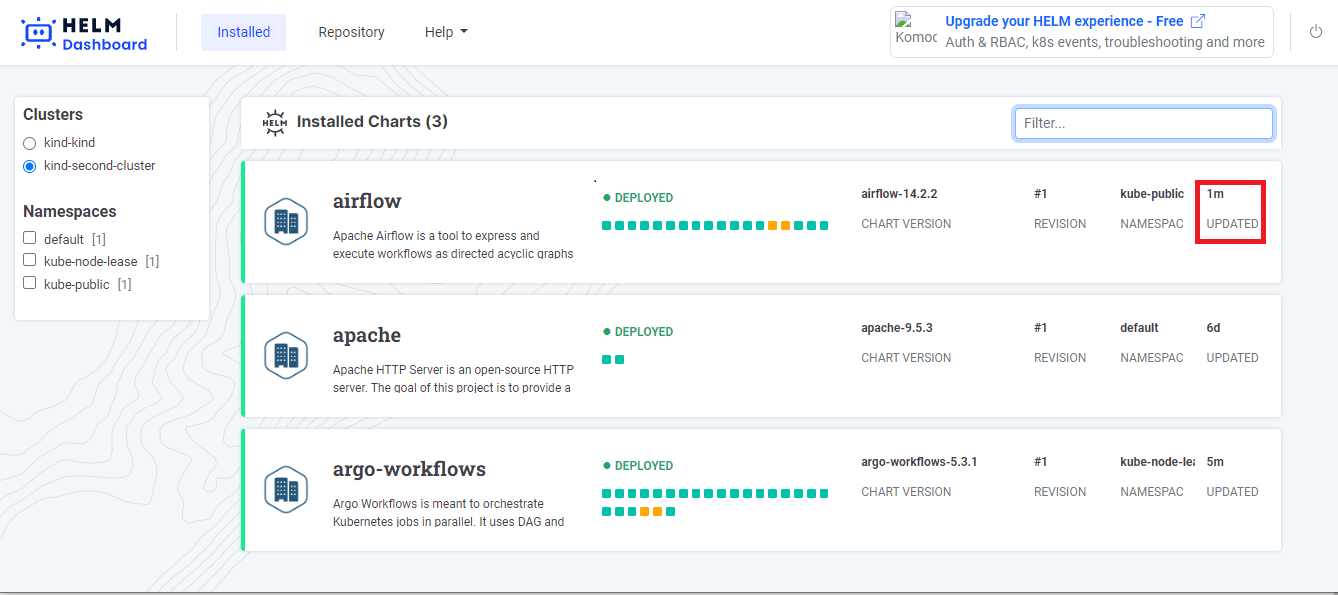Click the Helm icon beside Installed Charts

274,122
